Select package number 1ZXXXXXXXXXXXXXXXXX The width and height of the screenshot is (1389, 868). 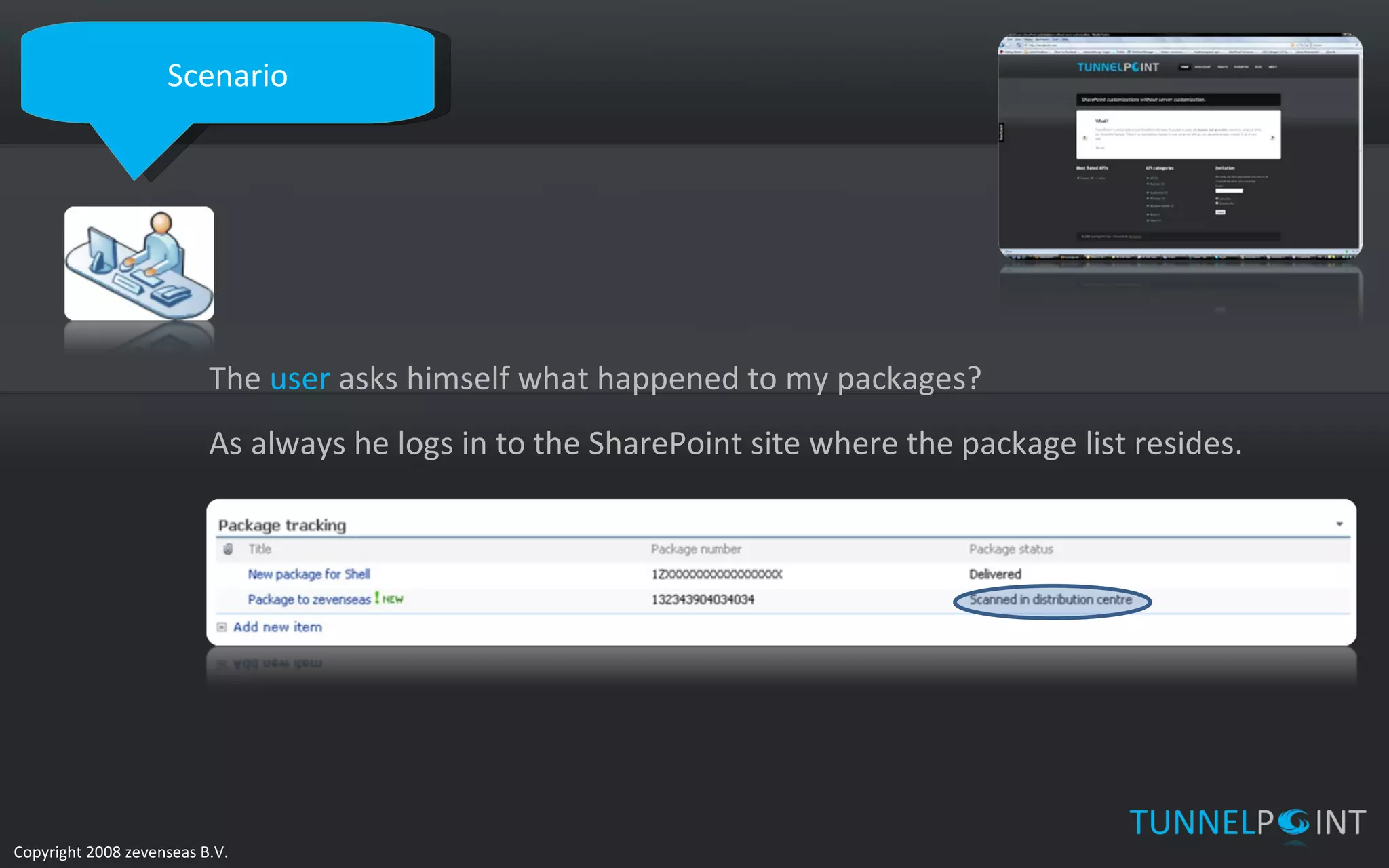coord(717,574)
